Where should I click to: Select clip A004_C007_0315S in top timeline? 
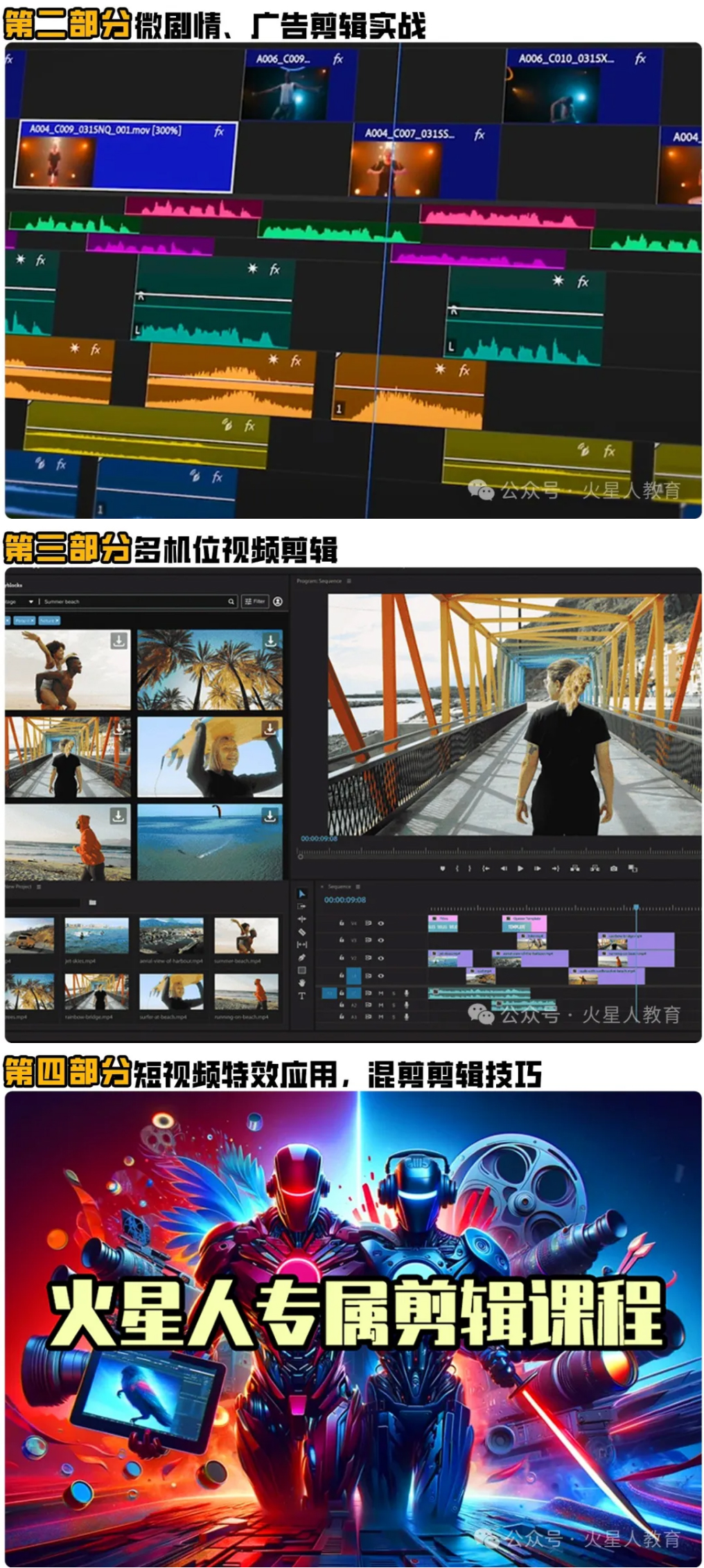click(424, 161)
